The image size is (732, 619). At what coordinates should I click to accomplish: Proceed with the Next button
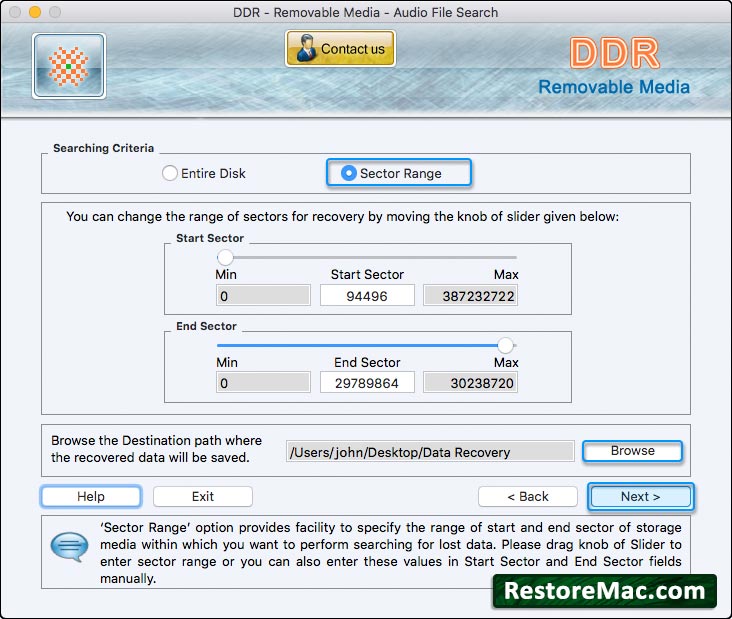tap(640, 496)
